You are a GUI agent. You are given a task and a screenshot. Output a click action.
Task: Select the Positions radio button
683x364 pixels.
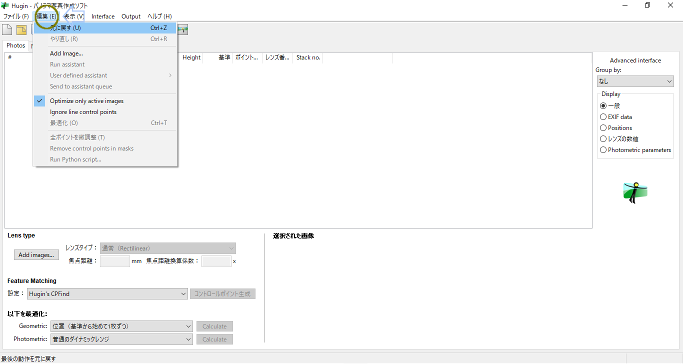coord(603,128)
